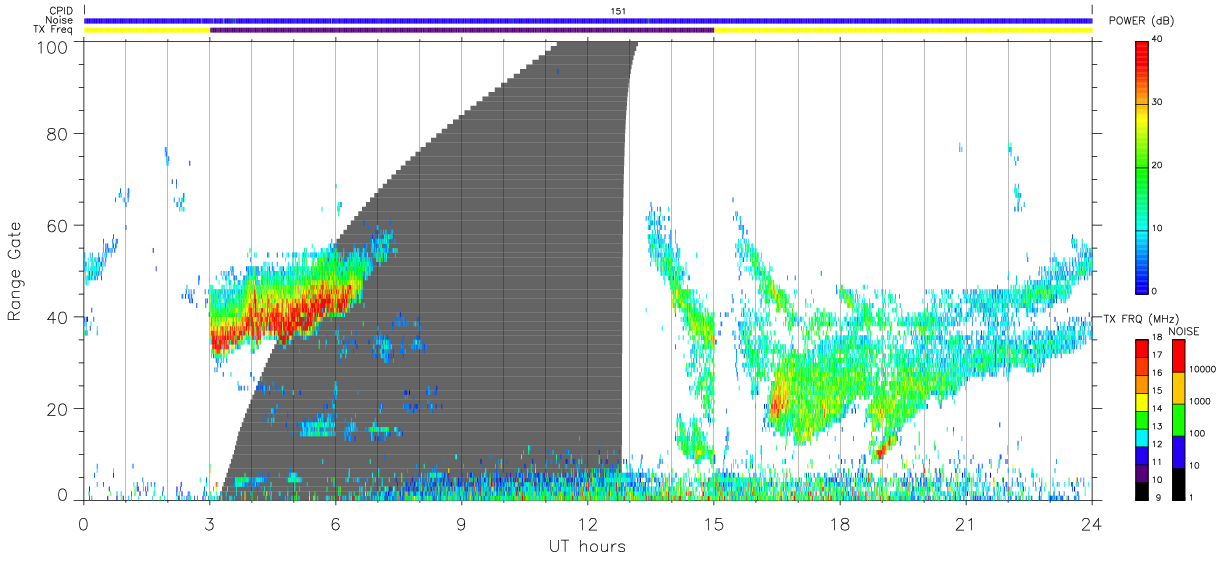
Task: Click the "UT hours" axis title
Action: pos(588,546)
